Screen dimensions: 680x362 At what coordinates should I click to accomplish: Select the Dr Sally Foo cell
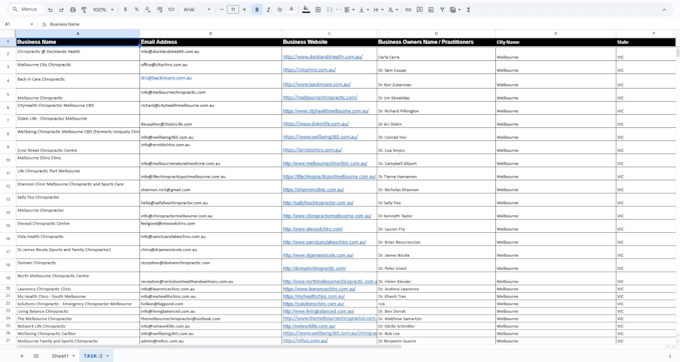[x=436, y=200]
